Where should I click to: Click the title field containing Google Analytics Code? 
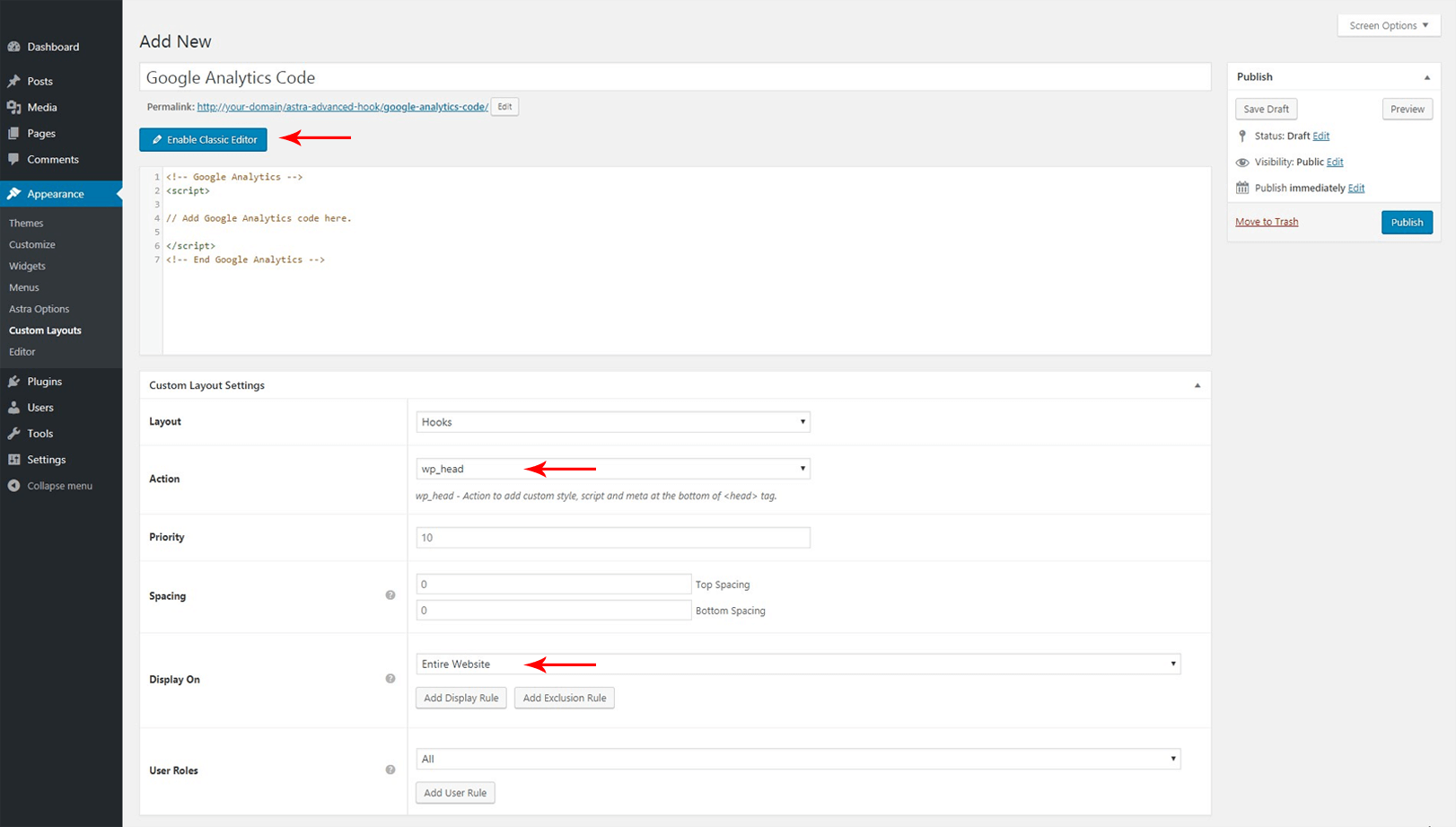[x=675, y=77]
